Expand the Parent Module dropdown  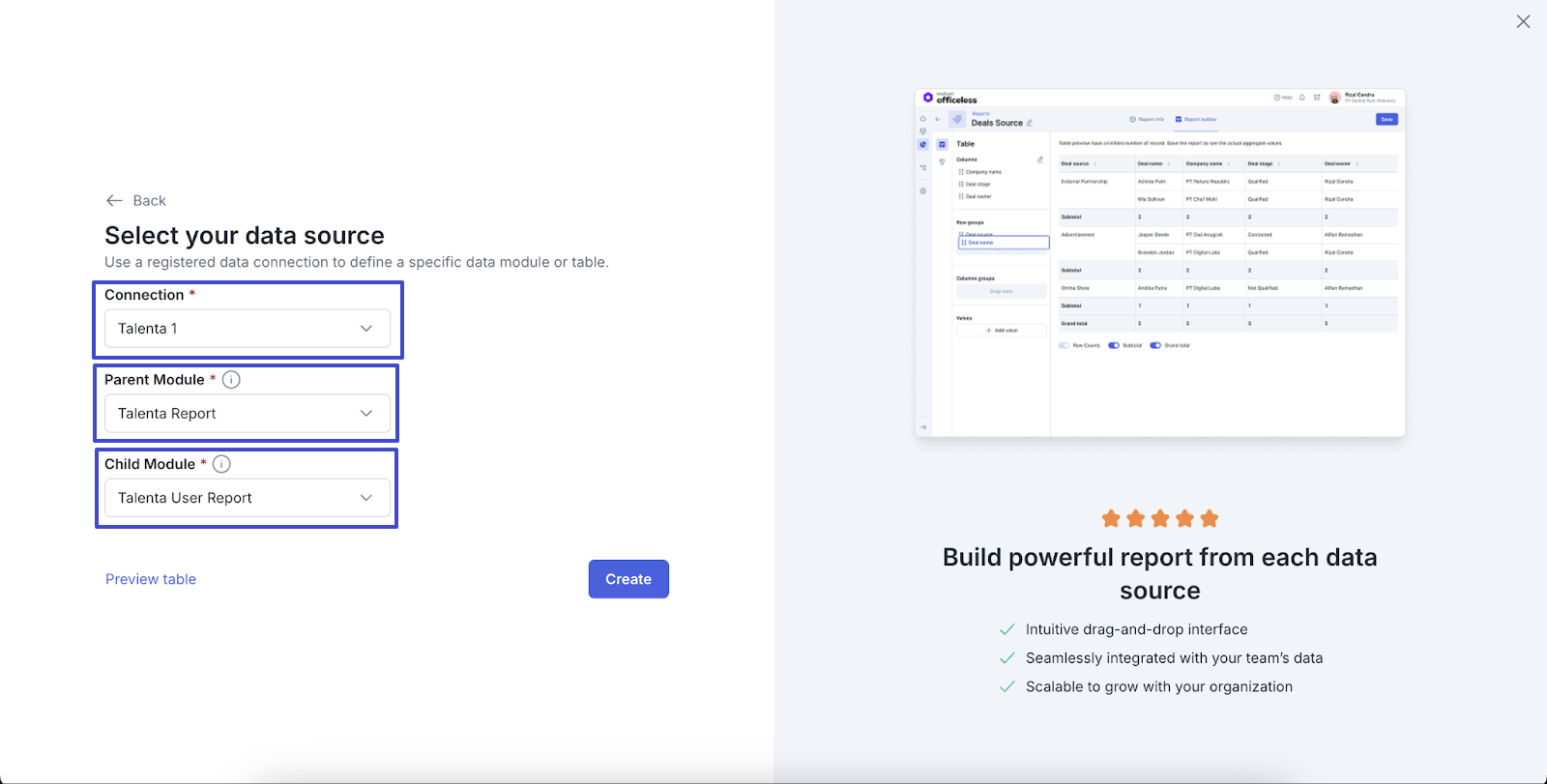pyautogui.click(x=248, y=414)
